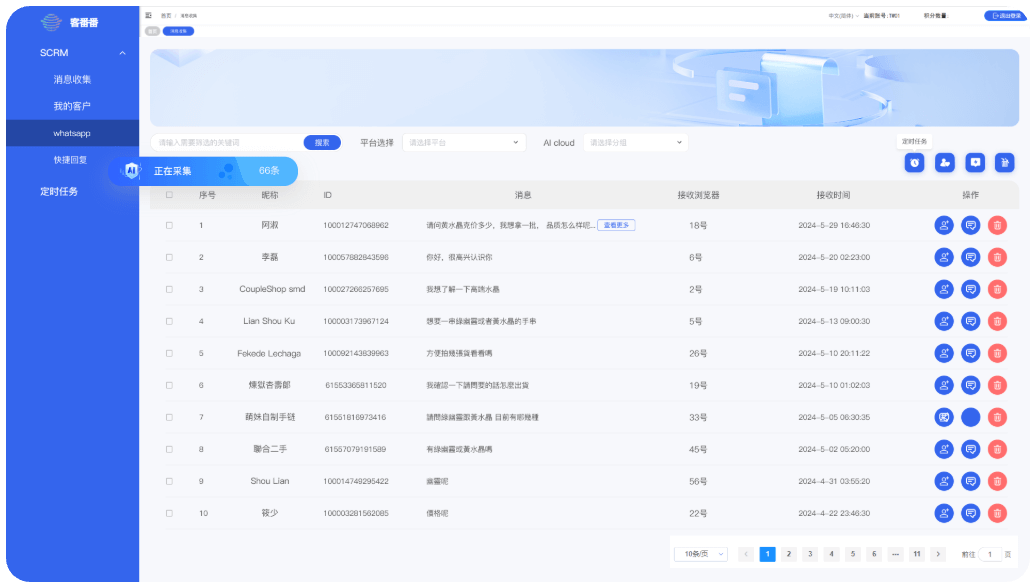The height and width of the screenshot is (588, 1036).
Task: Expand the AI cloud group dropdown
Action: click(x=636, y=143)
